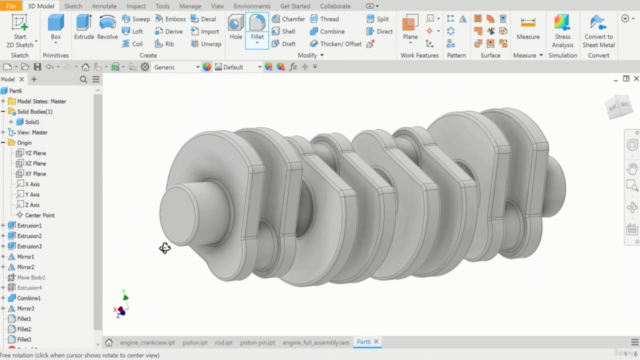
Task: Select the Draft tool
Action: coord(283,44)
